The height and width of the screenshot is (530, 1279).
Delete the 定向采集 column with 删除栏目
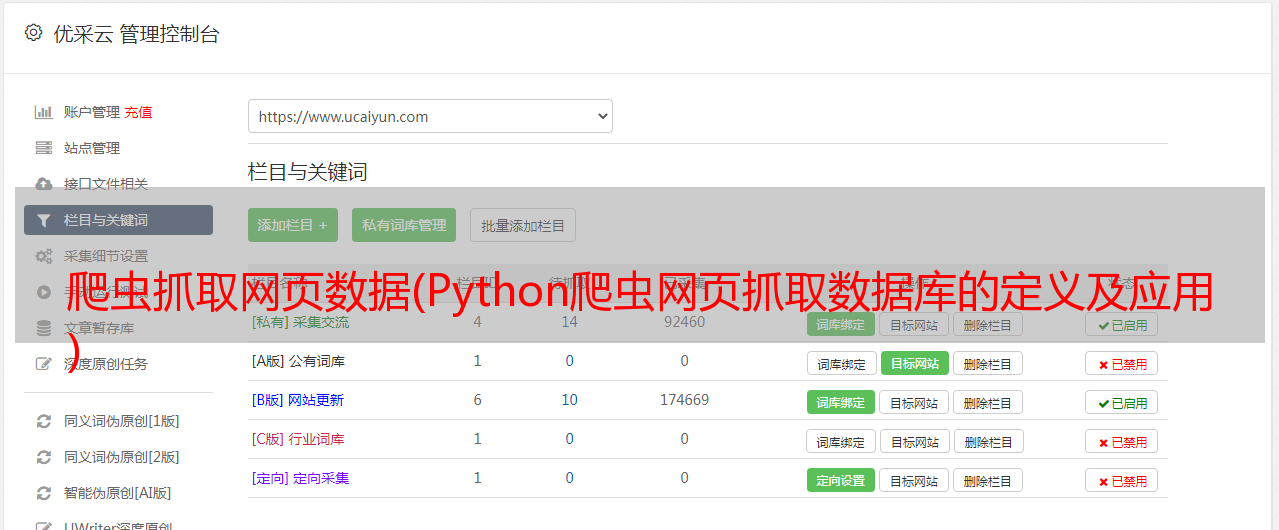point(988,480)
